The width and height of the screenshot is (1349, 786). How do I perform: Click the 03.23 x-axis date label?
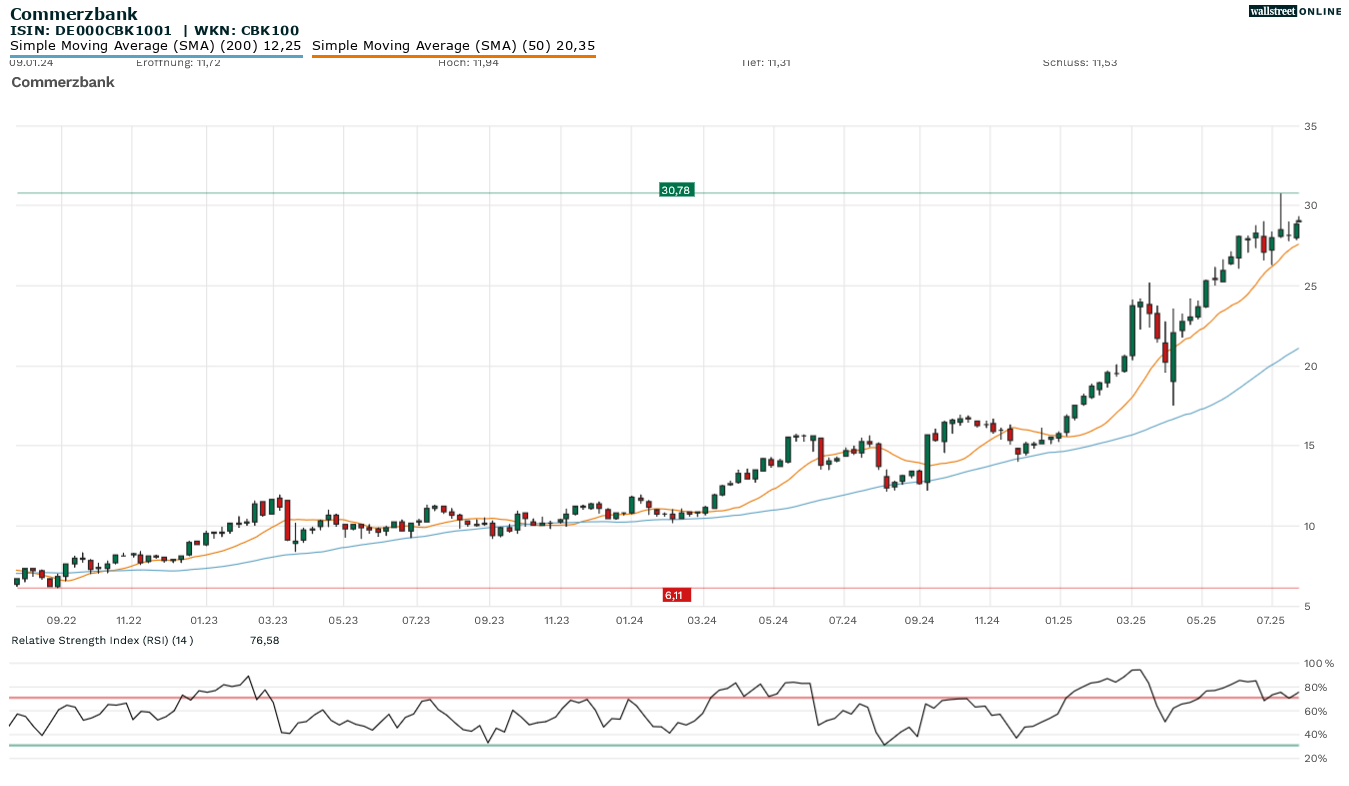[273, 621]
